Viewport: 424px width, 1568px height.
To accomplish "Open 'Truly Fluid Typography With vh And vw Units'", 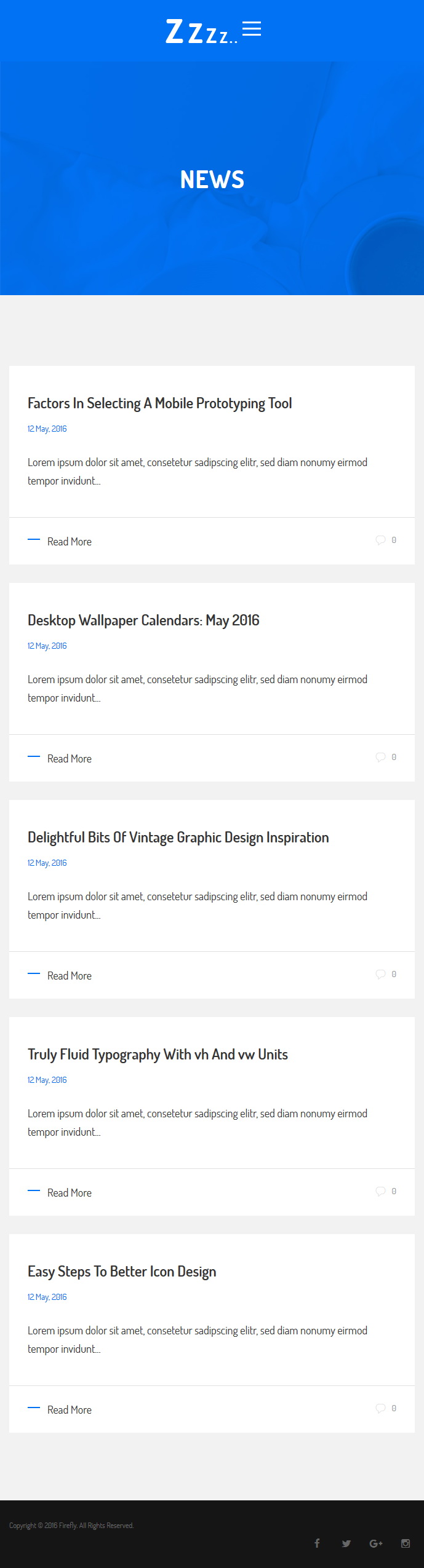I will tap(158, 1055).
